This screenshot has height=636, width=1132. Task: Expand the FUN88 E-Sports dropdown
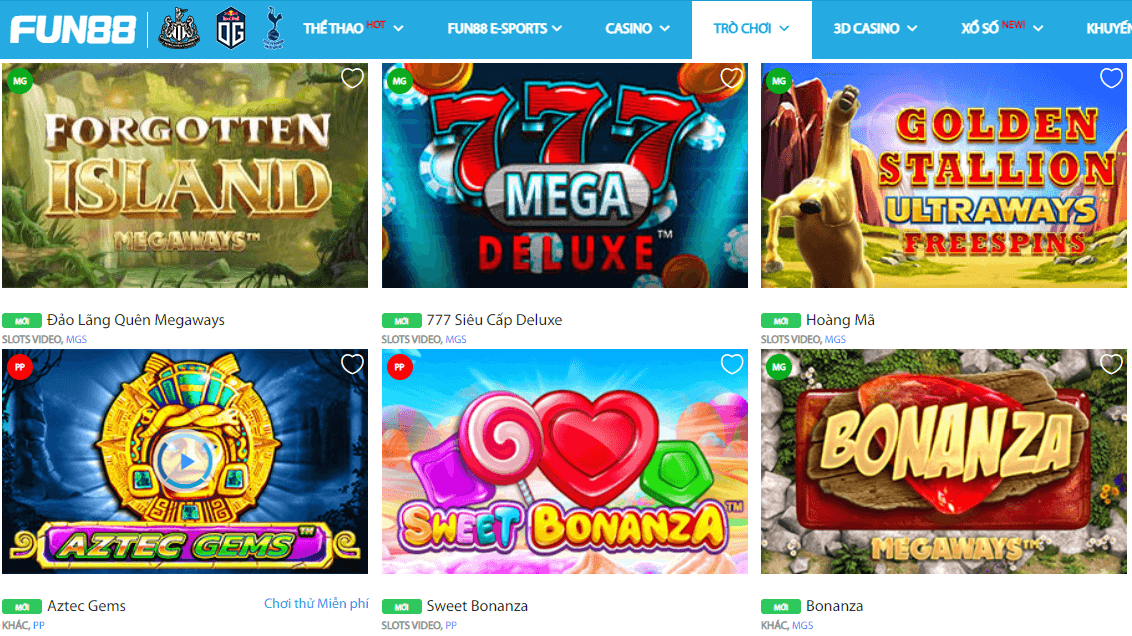coord(505,28)
